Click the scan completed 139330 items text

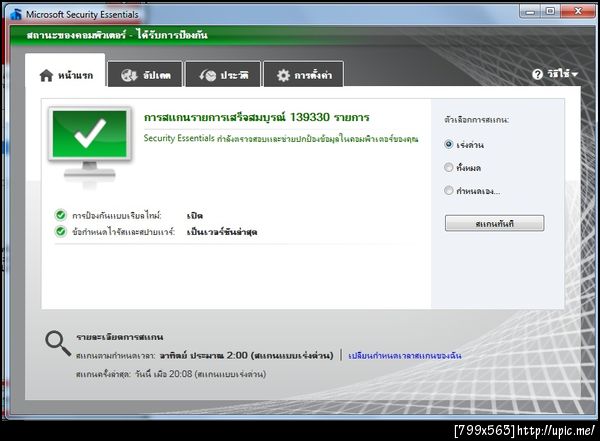pos(256,117)
